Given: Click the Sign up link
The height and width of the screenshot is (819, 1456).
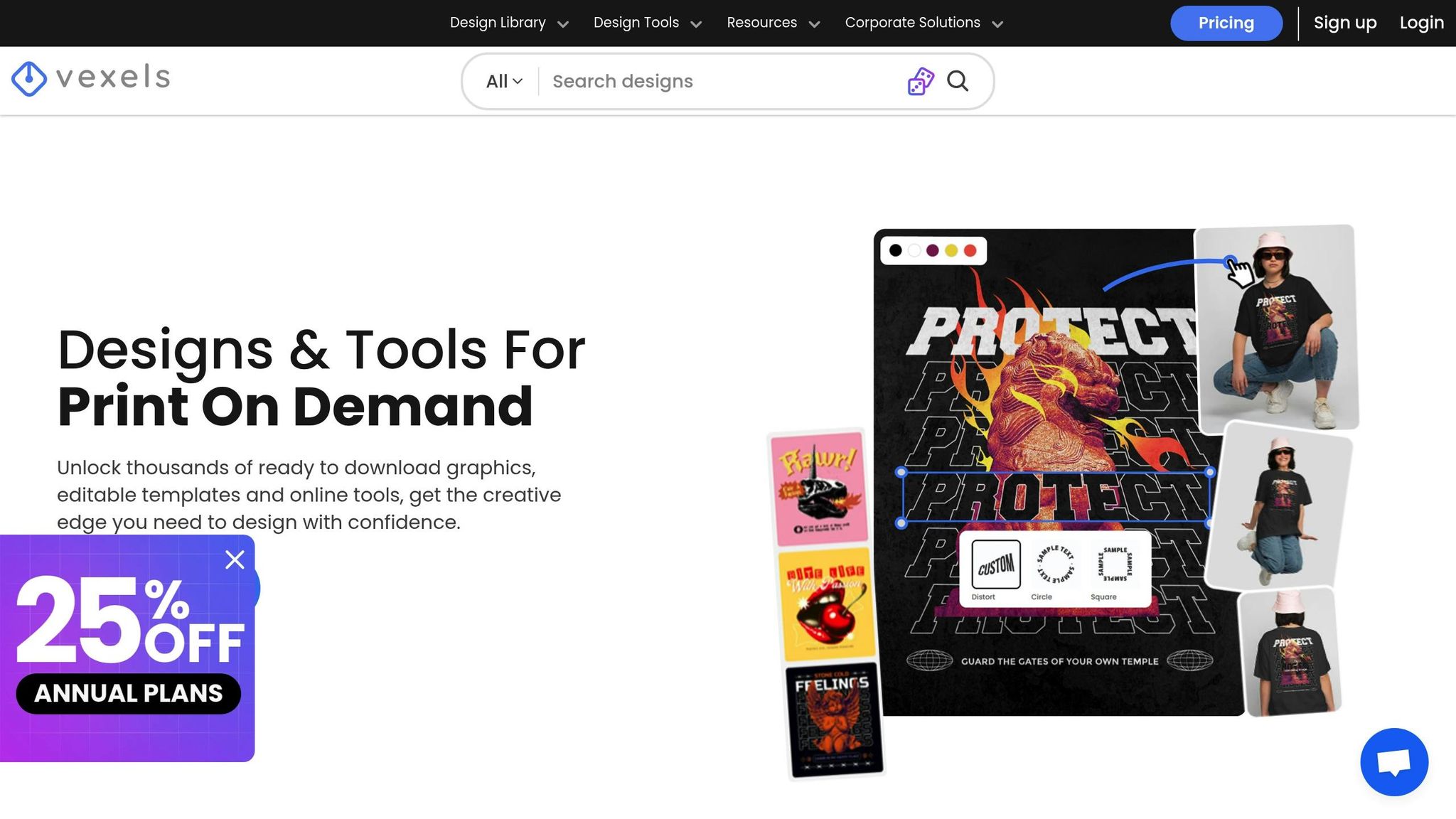Looking at the screenshot, I should 1344,23.
